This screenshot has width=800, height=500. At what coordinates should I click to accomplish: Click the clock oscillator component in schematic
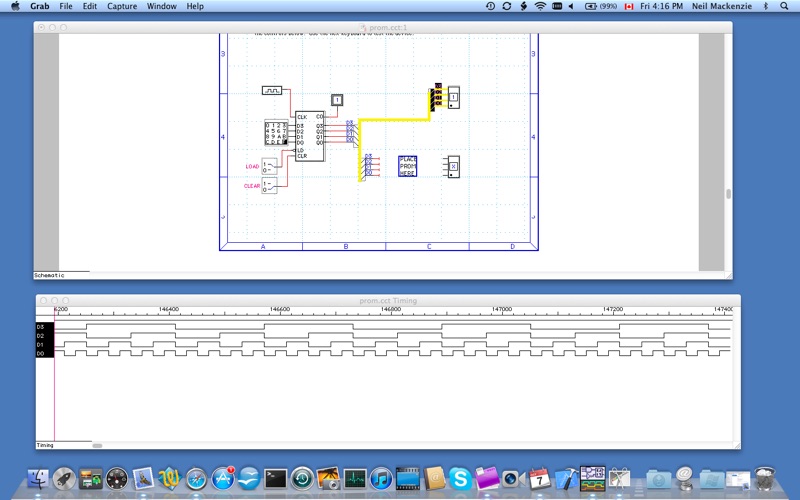(x=271, y=90)
